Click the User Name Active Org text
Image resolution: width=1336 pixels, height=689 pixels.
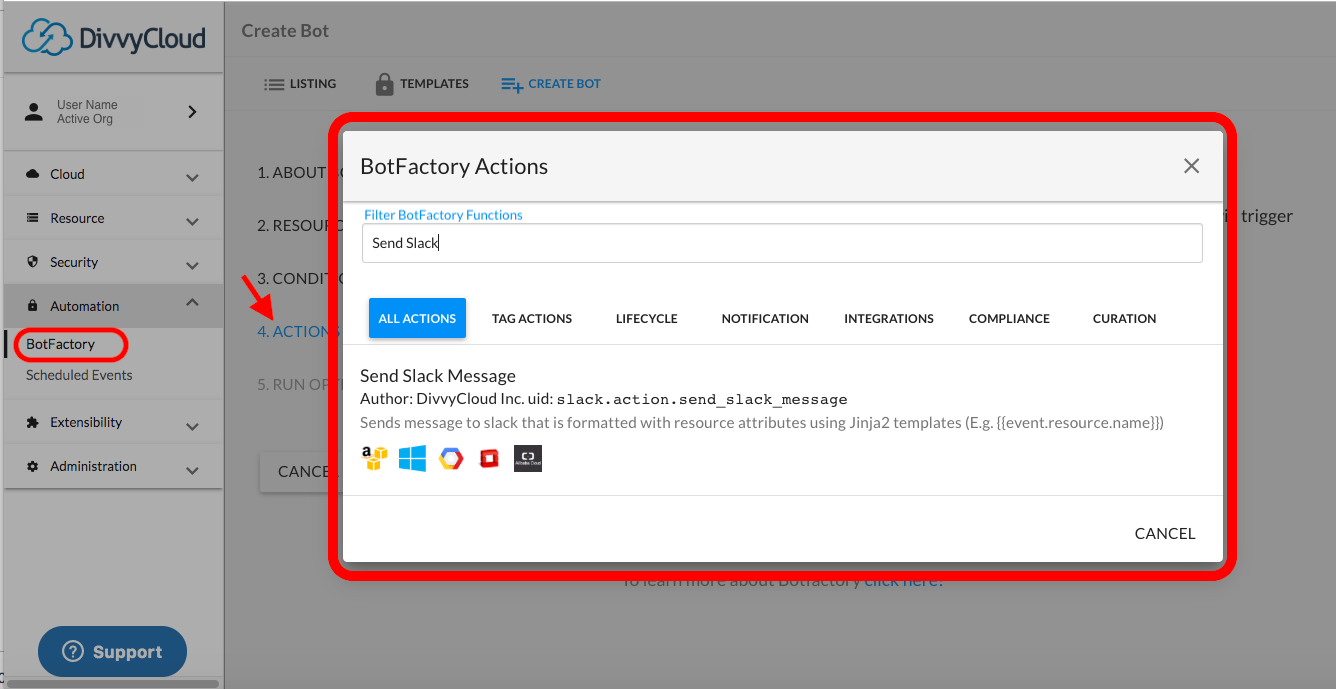87,112
